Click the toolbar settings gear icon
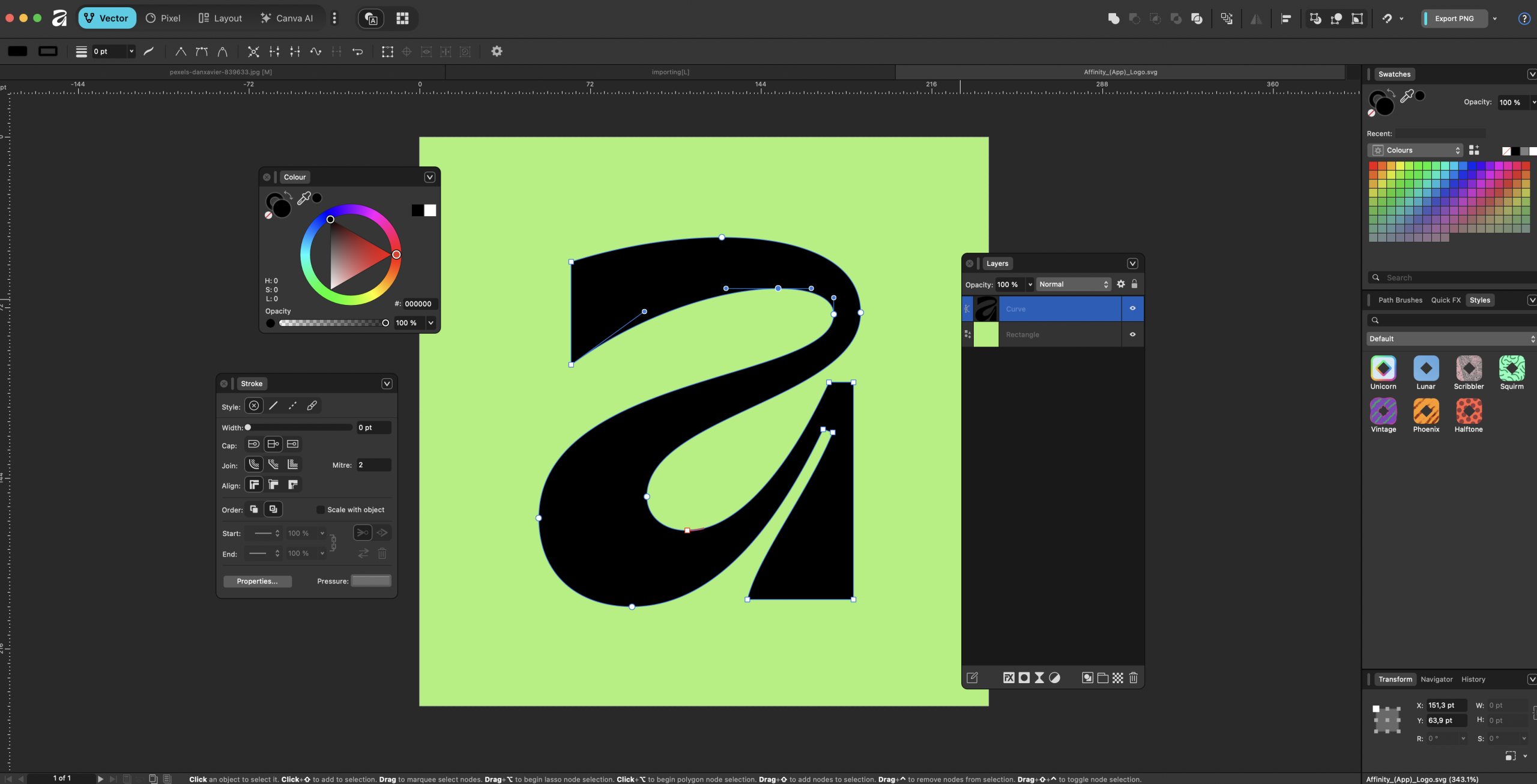1537x784 pixels. point(497,52)
